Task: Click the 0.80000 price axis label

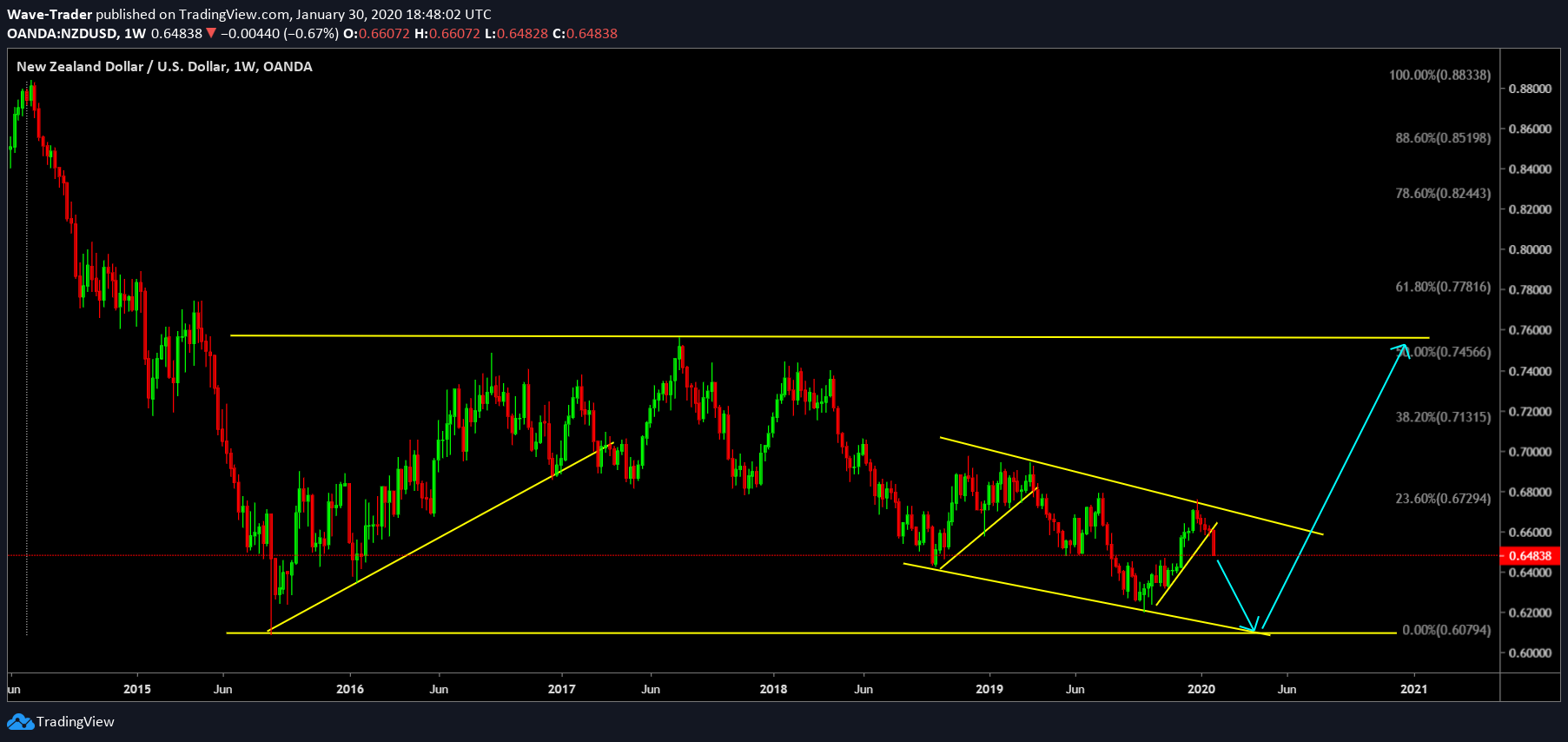Action: (x=1530, y=249)
